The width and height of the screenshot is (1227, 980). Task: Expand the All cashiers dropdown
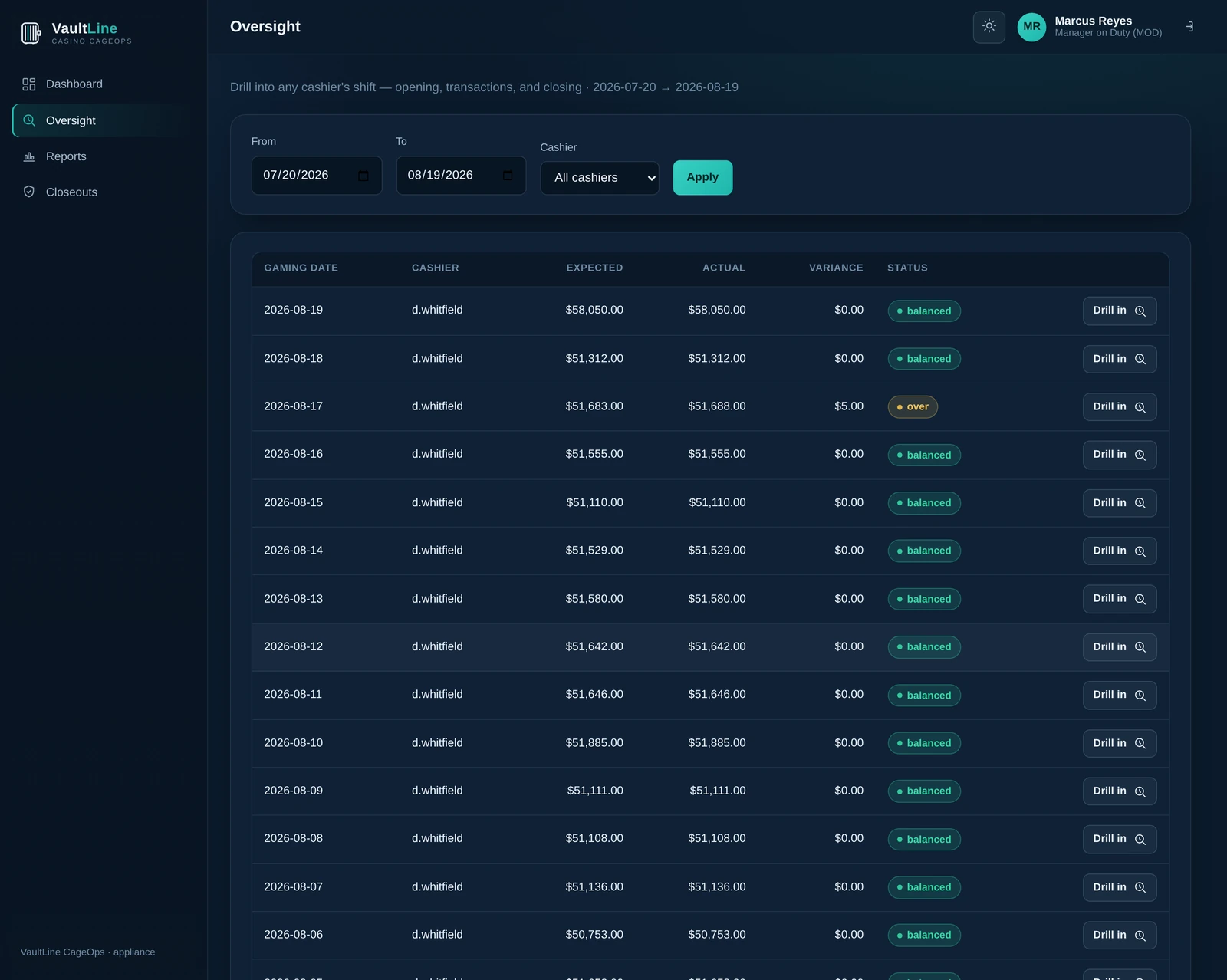[600, 178]
